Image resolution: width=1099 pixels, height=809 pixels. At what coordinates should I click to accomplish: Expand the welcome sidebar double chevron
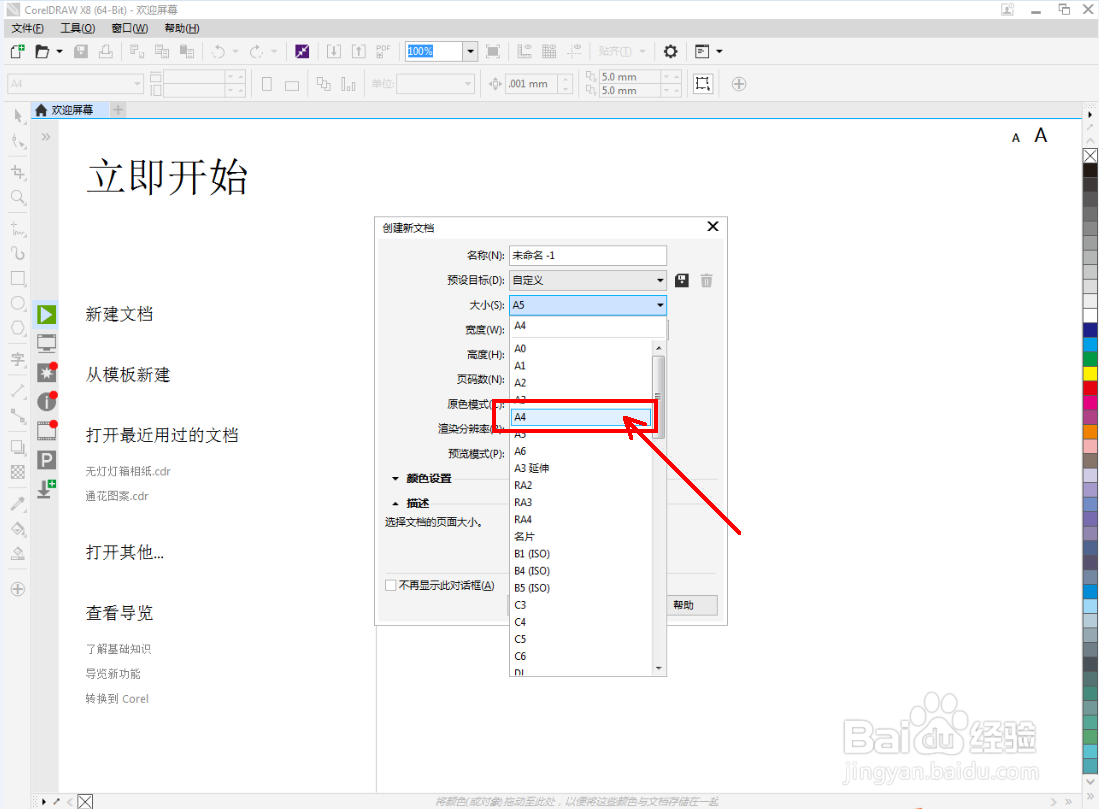pos(46,137)
